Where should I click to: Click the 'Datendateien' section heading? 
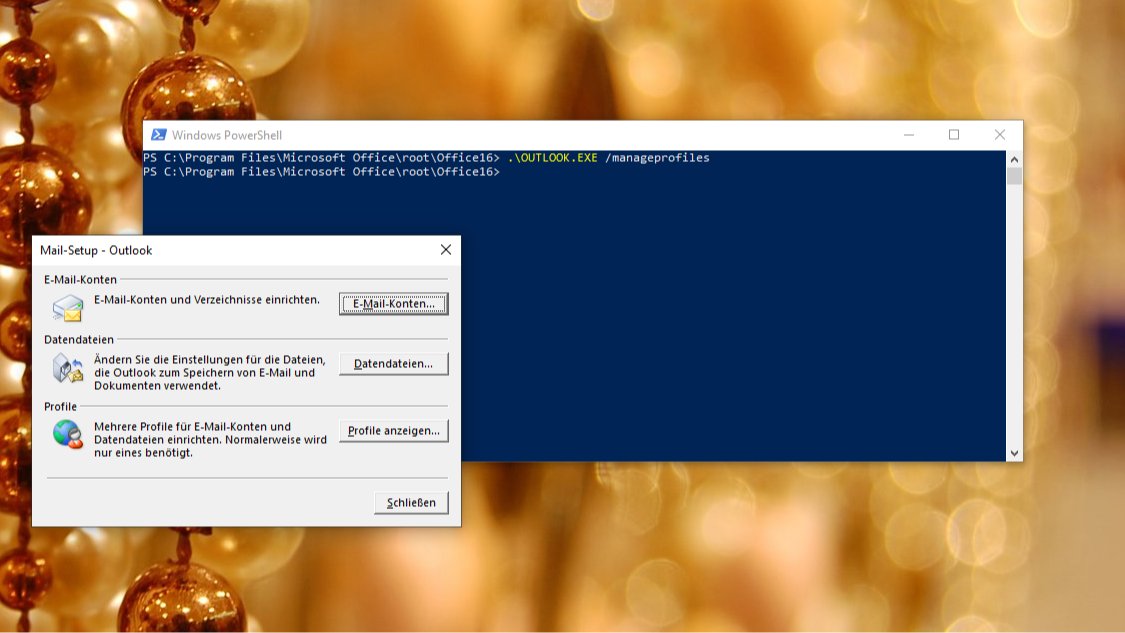click(79, 339)
